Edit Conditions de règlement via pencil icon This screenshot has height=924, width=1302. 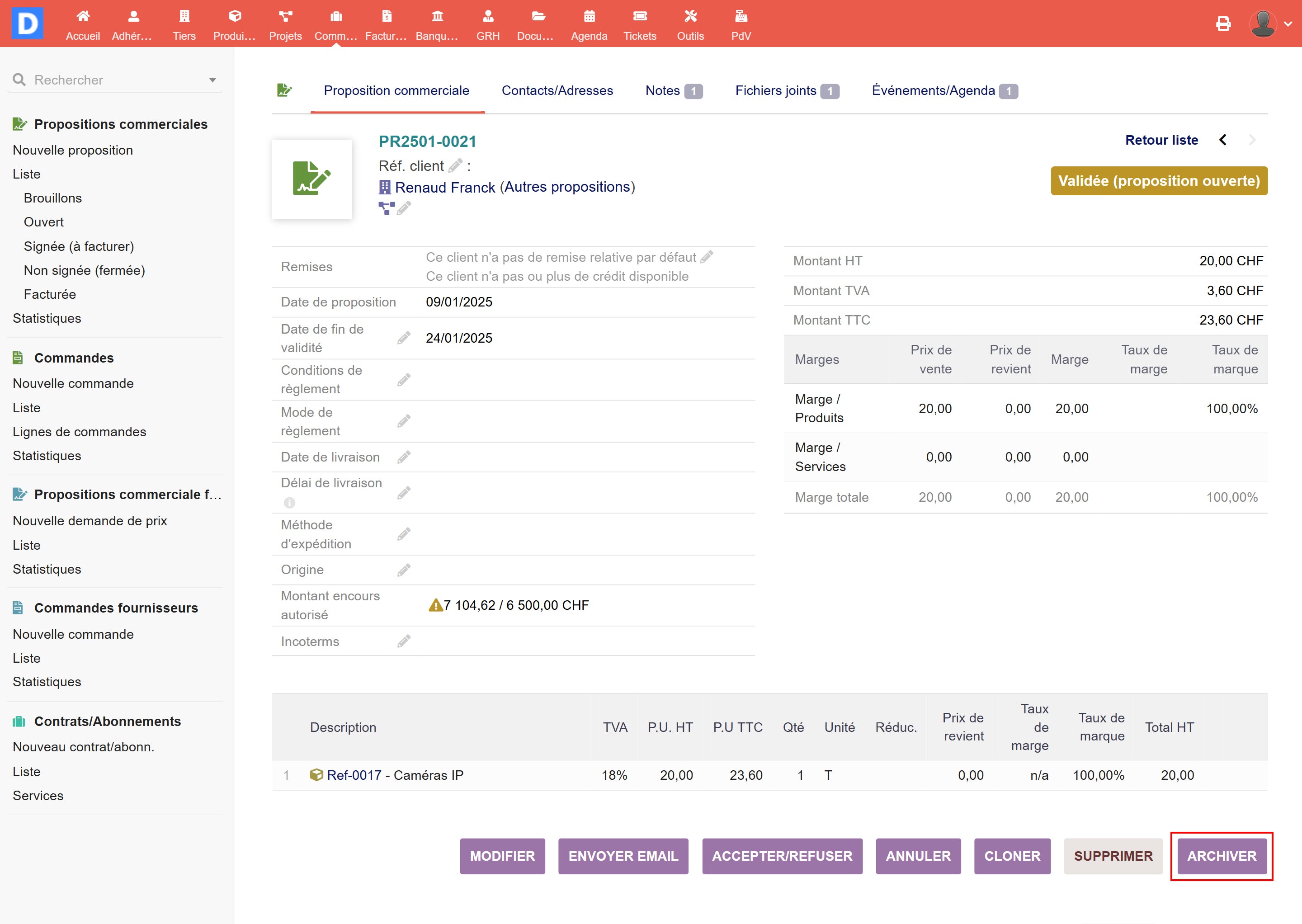[403, 380]
